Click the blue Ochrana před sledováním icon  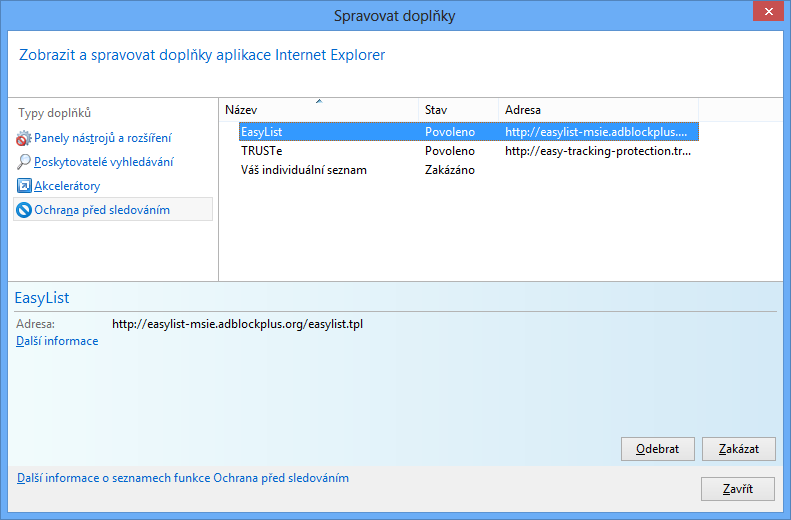coord(24,210)
